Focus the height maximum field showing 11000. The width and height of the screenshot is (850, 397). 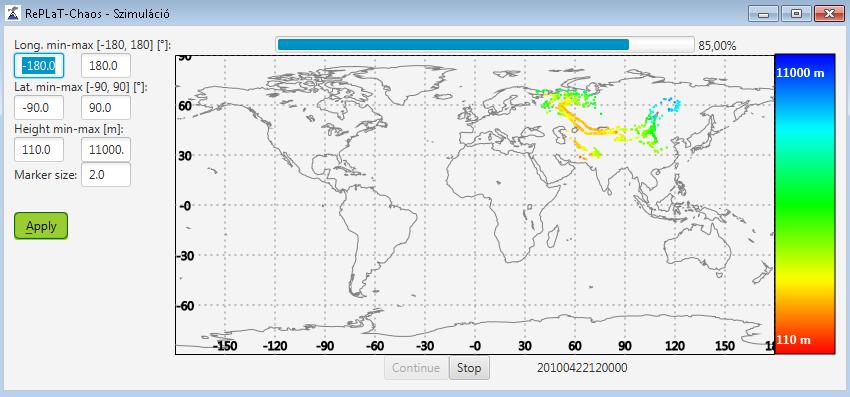pyautogui.click(x=106, y=150)
